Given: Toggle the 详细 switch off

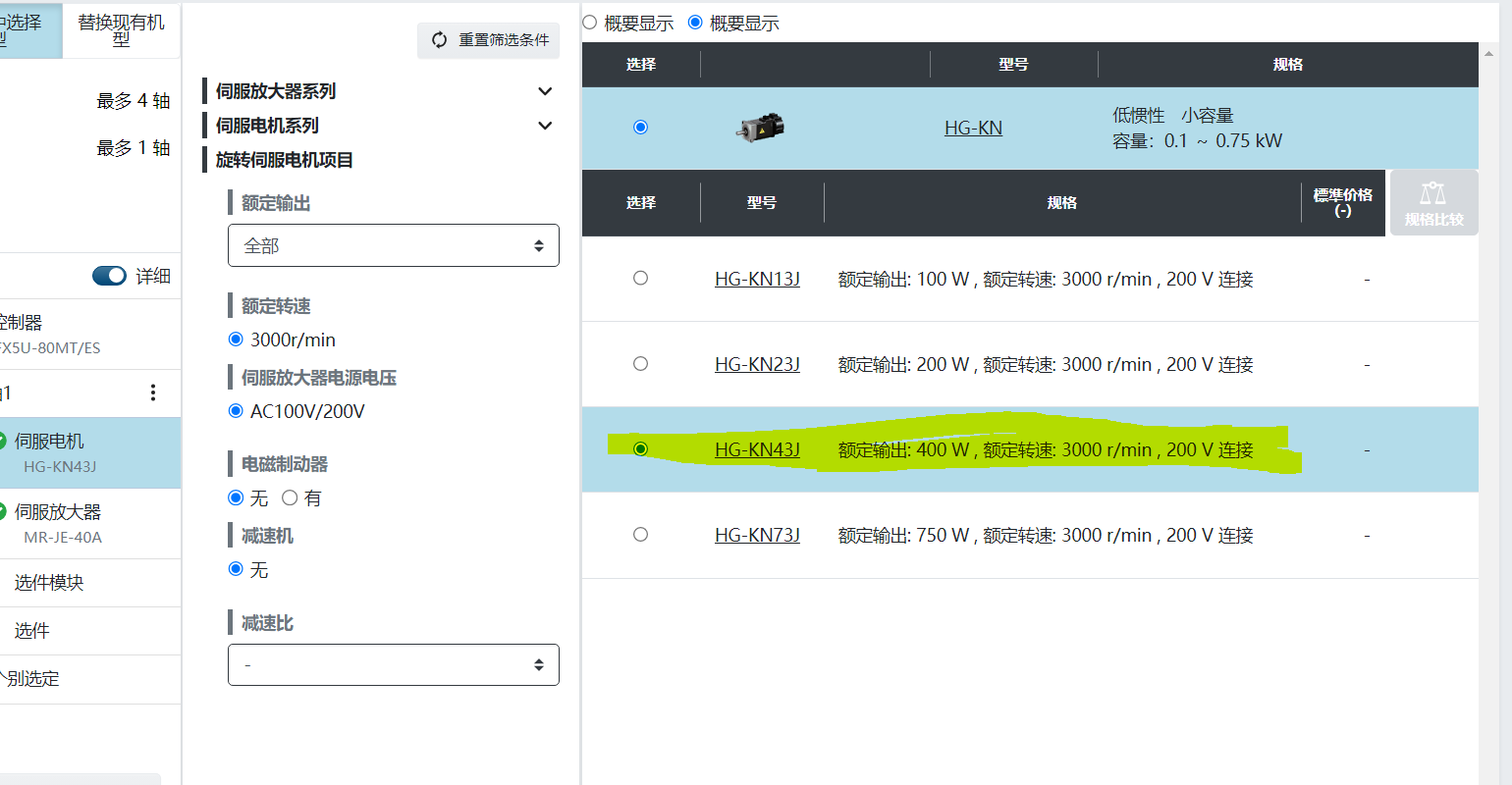Looking at the screenshot, I should [x=109, y=276].
